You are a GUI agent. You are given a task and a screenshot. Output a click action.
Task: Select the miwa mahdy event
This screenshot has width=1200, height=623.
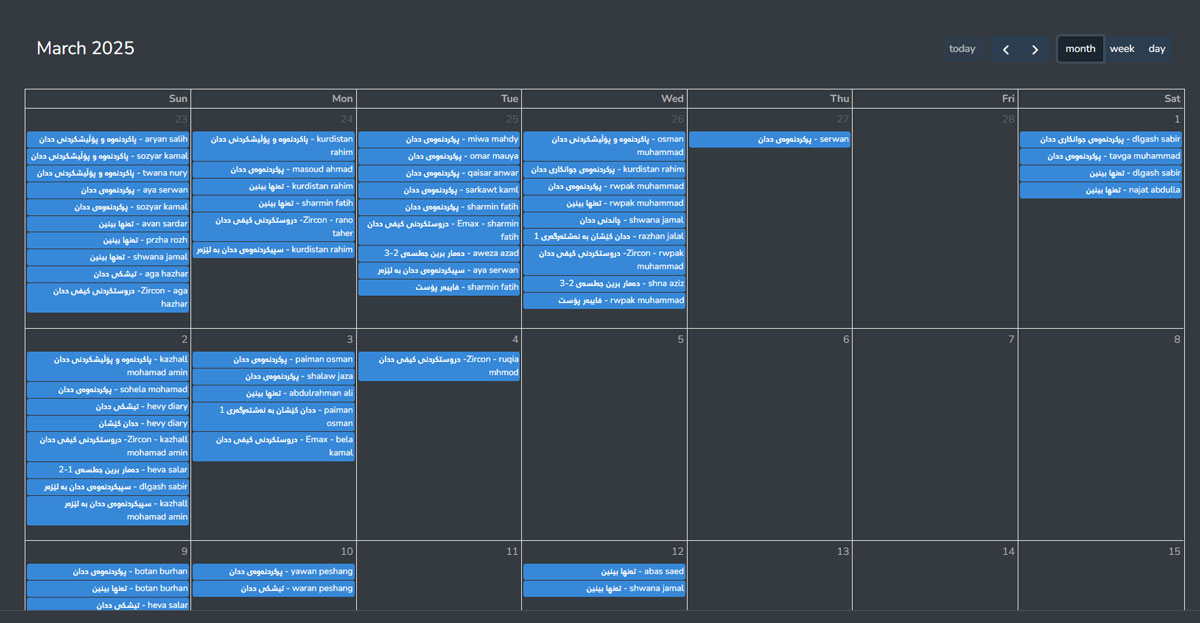point(439,140)
